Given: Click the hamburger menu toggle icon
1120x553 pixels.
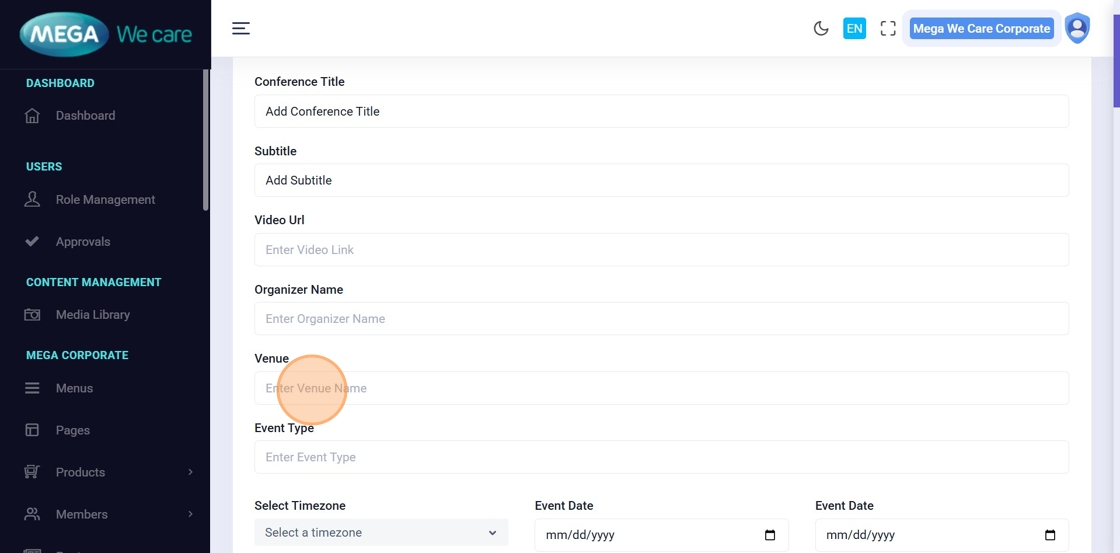Looking at the screenshot, I should [241, 28].
